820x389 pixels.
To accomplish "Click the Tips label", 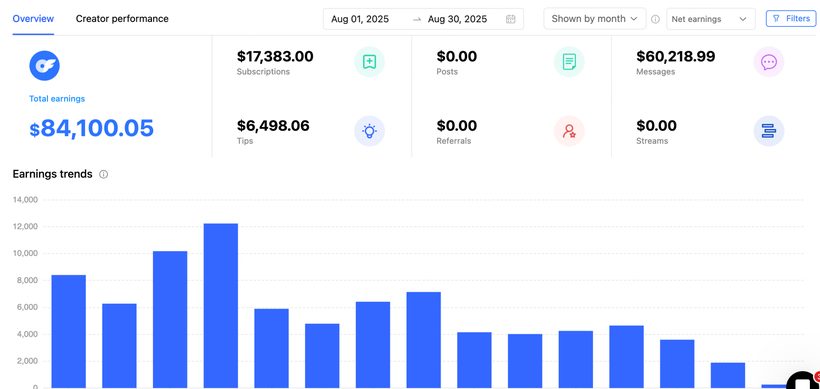I will [245, 141].
